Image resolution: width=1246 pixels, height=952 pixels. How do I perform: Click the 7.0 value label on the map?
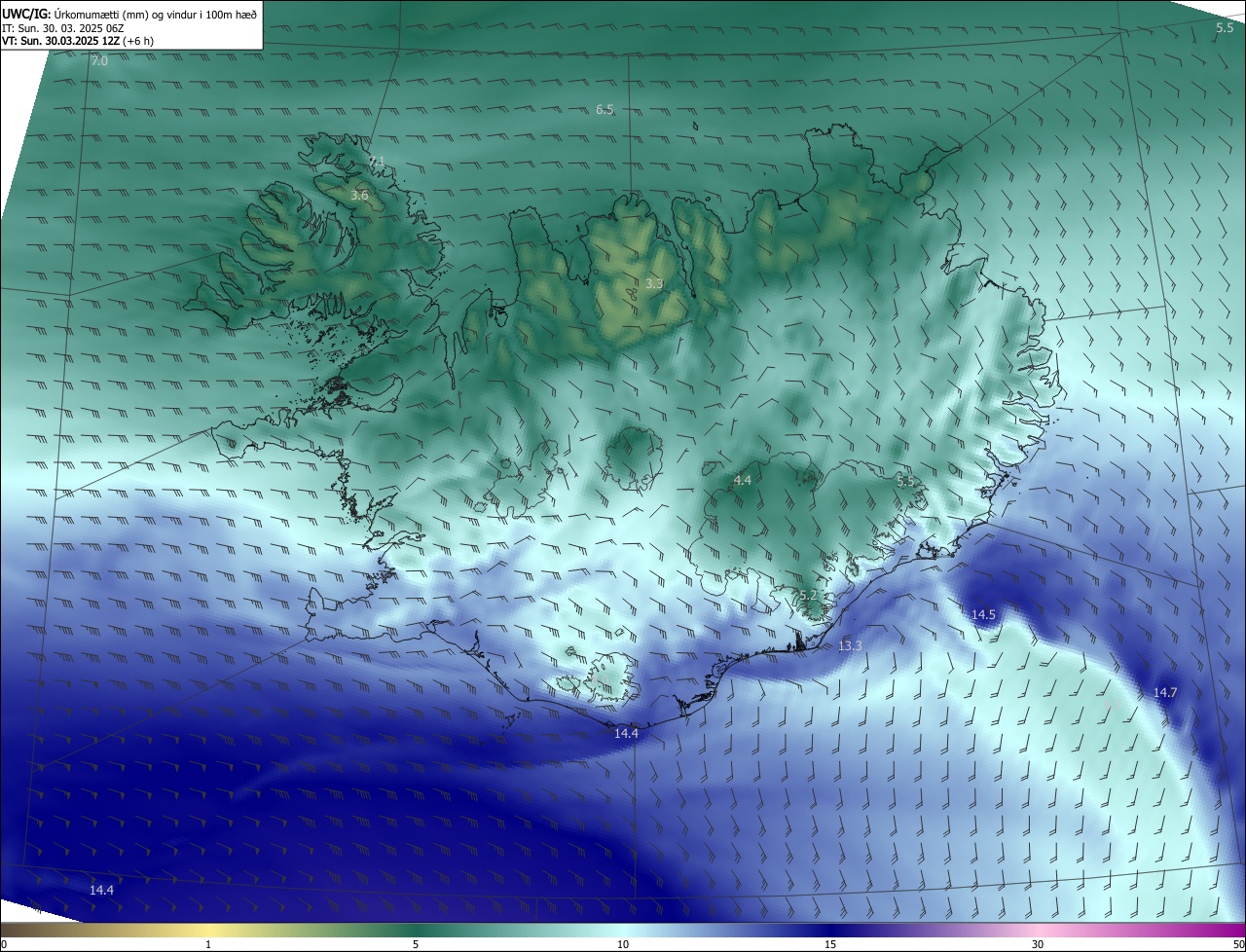(99, 61)
